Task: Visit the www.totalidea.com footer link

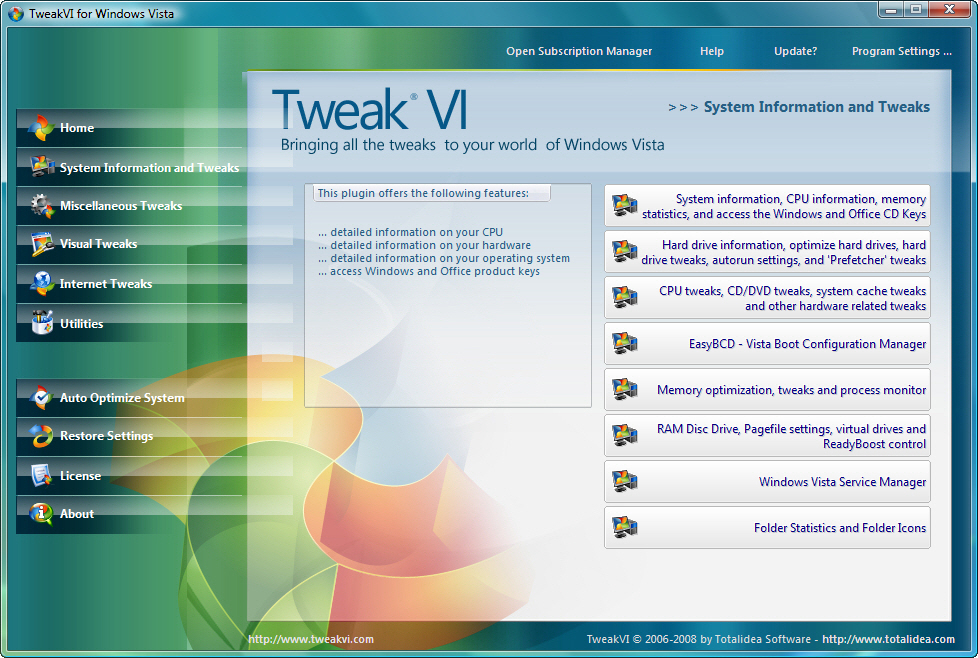Action: pyautogui.click(x=889, y=640)
